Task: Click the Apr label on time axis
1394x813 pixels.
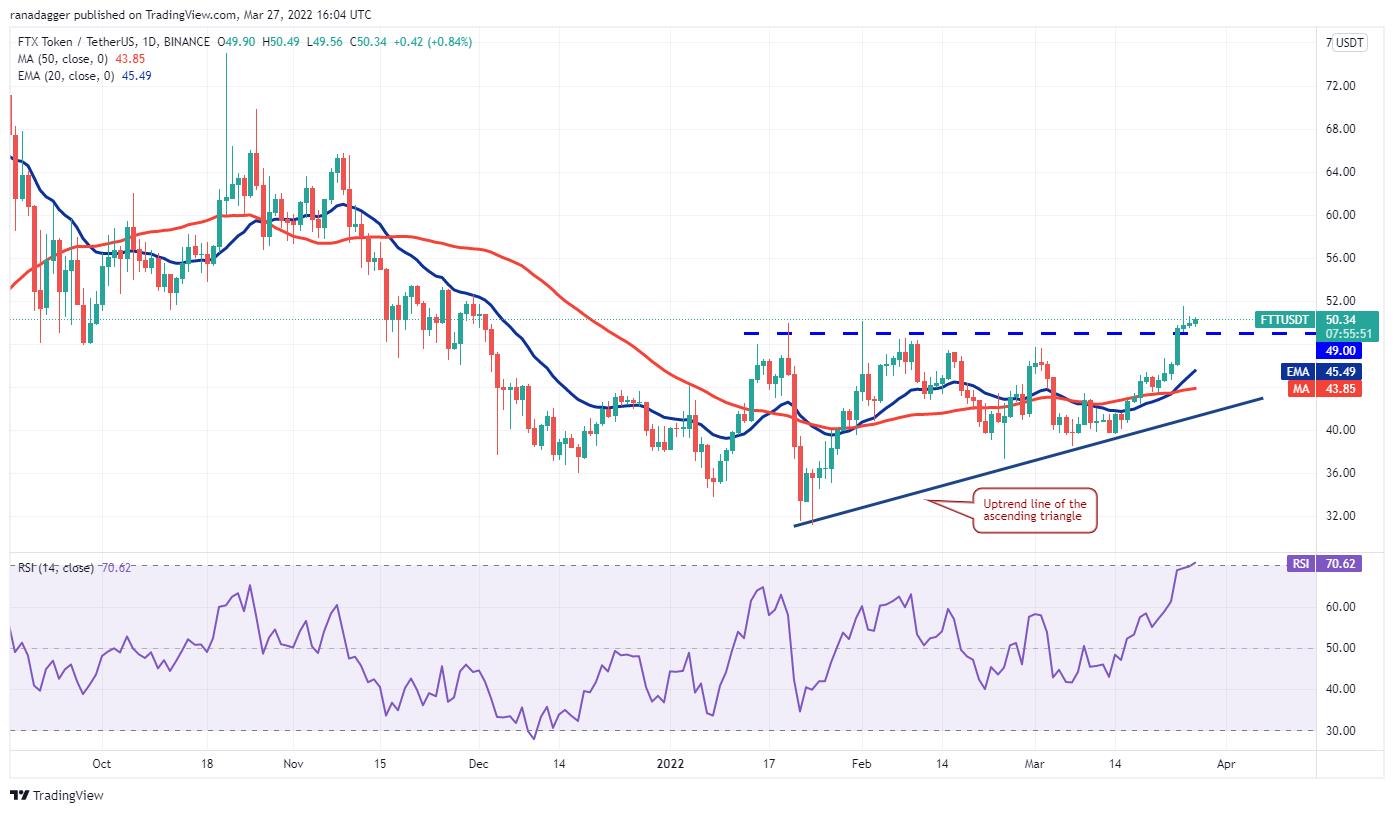Action: 1226,763
